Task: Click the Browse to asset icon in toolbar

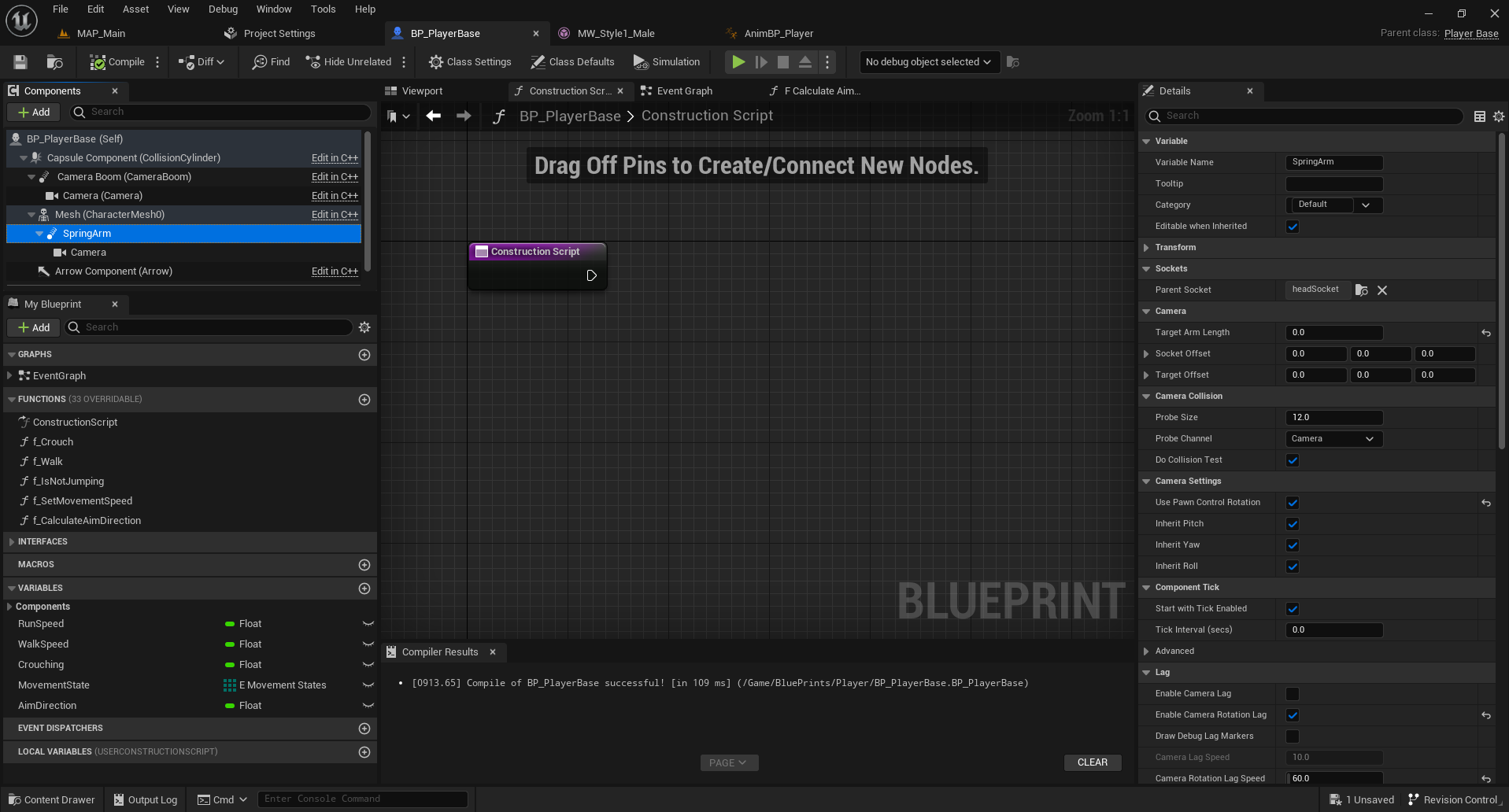Action: click(x=55, y=62)
